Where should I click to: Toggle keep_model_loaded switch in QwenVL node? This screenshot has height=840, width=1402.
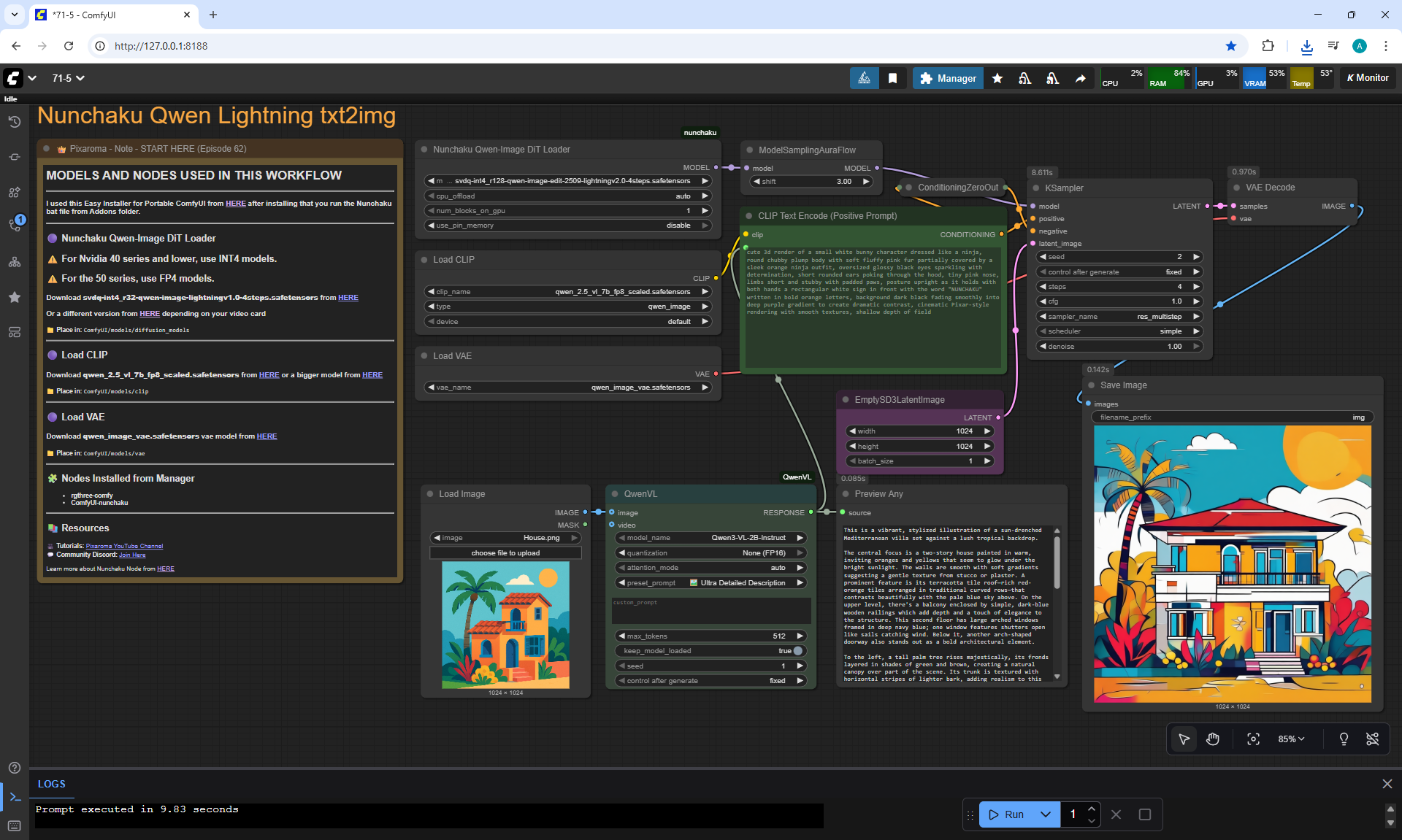[x=797, y=651]
